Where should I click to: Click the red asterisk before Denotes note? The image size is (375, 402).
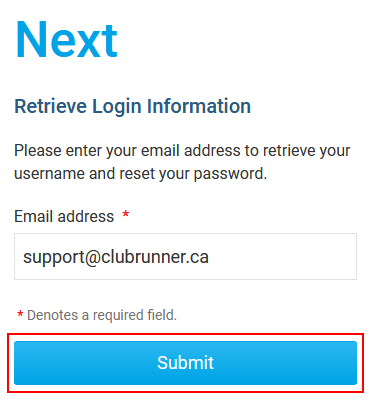tap(20, 314)
